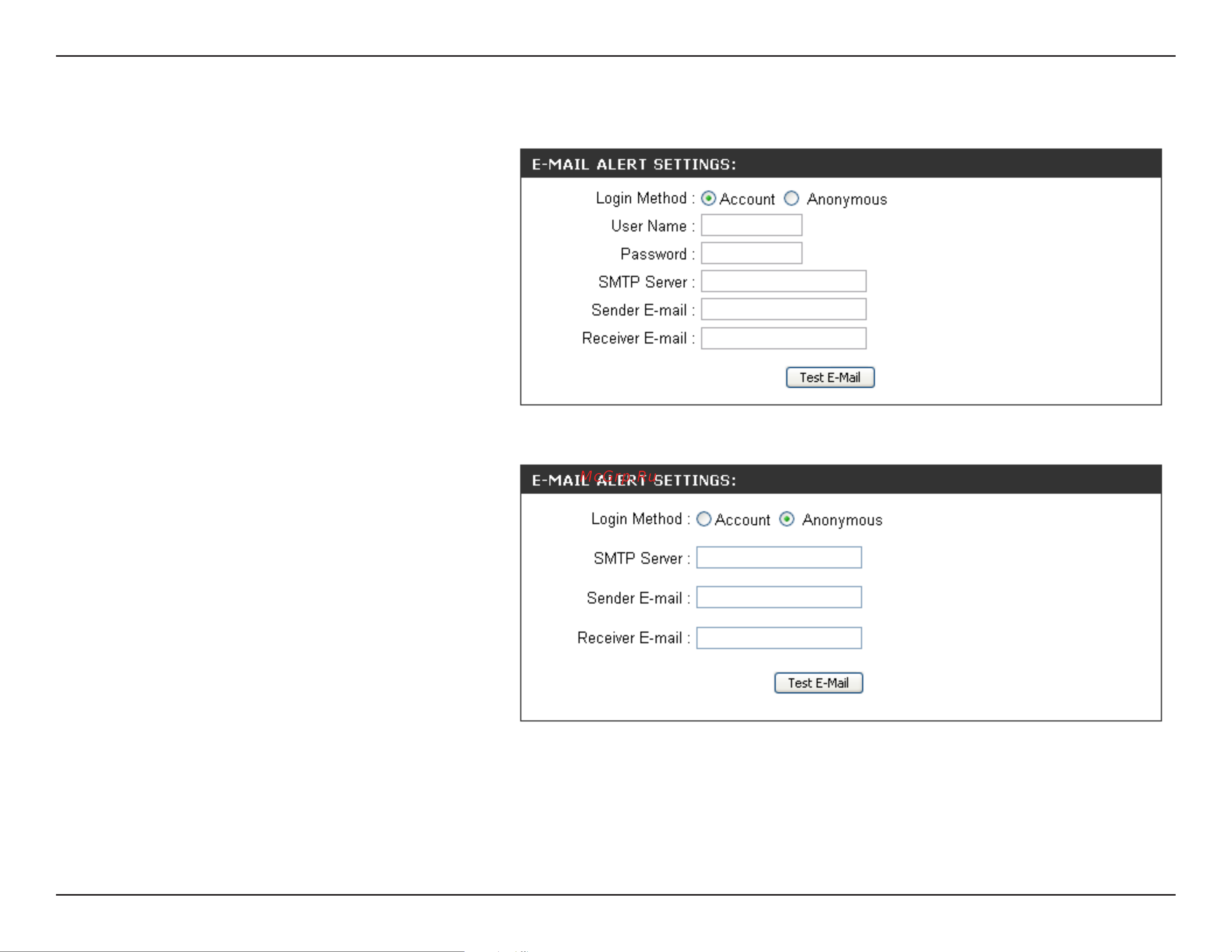The width and height of the screenshot is (1232, 952).
Task: Select Anonymous radio in upper settings panel
Action: [792, 199]
